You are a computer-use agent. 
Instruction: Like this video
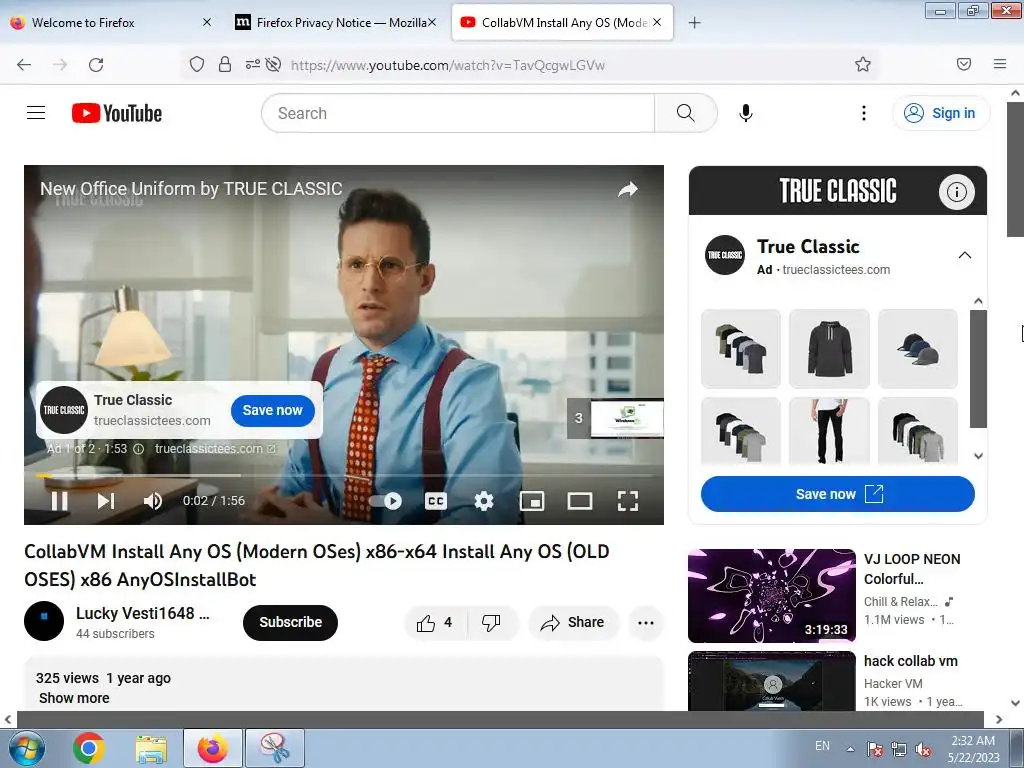[436, 622]
